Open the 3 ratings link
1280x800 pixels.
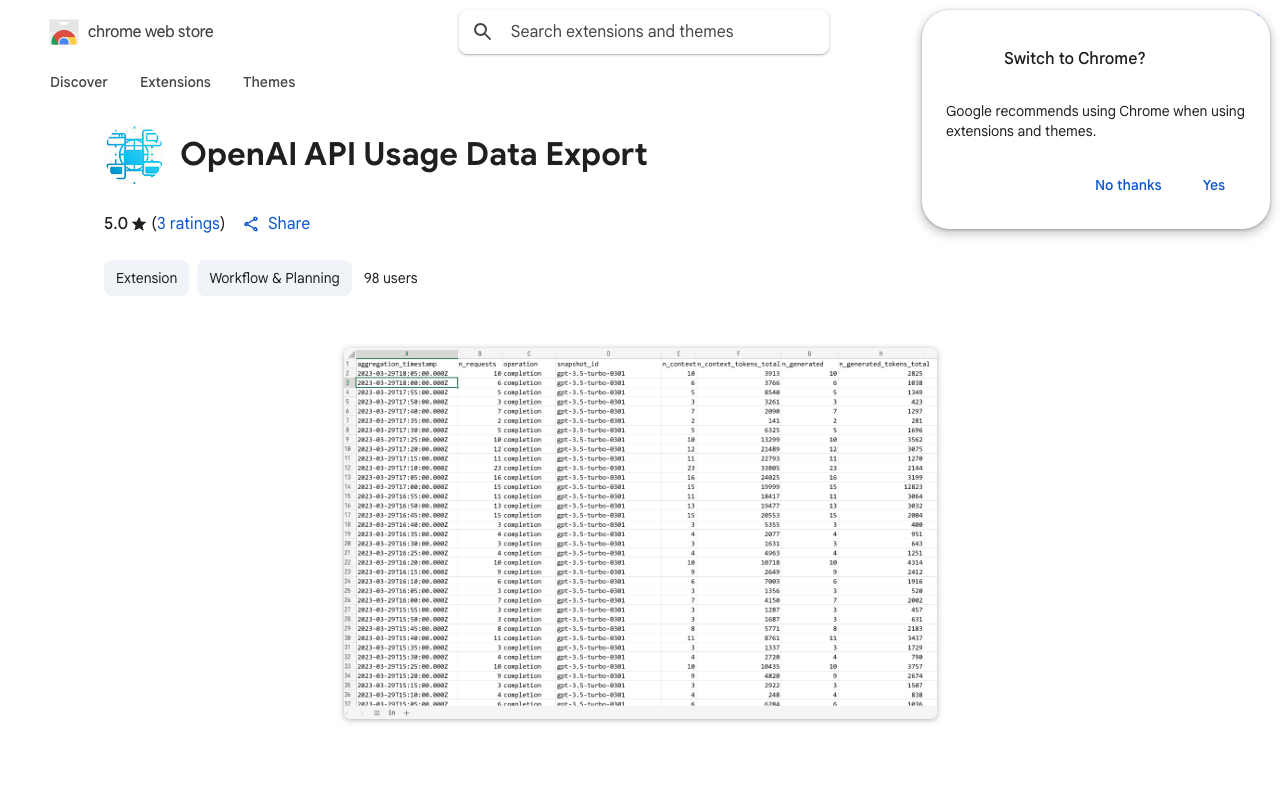click(x=189, y=223)
